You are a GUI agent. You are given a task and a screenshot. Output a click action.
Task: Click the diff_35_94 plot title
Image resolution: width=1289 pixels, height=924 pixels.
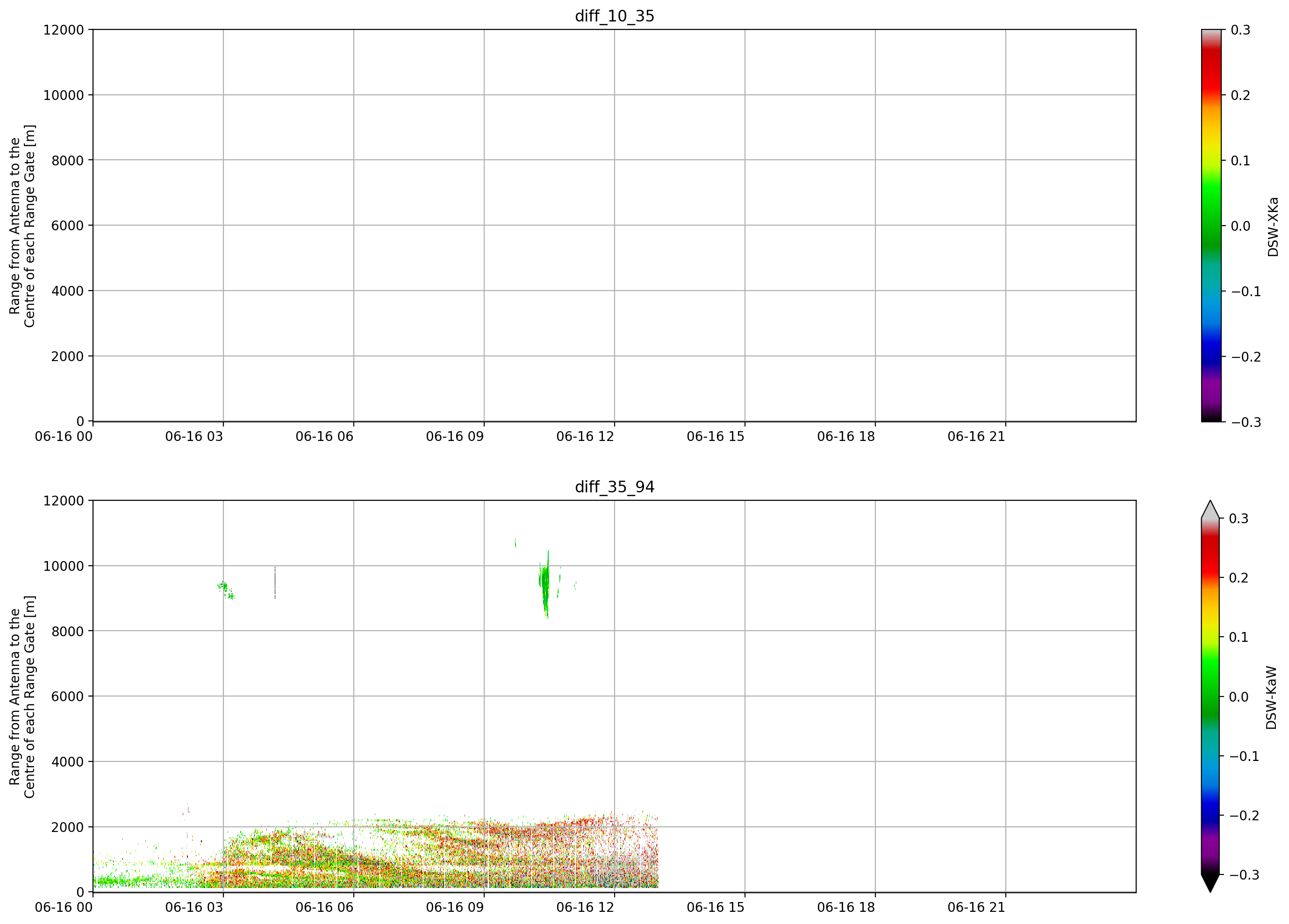click(615, 487)
